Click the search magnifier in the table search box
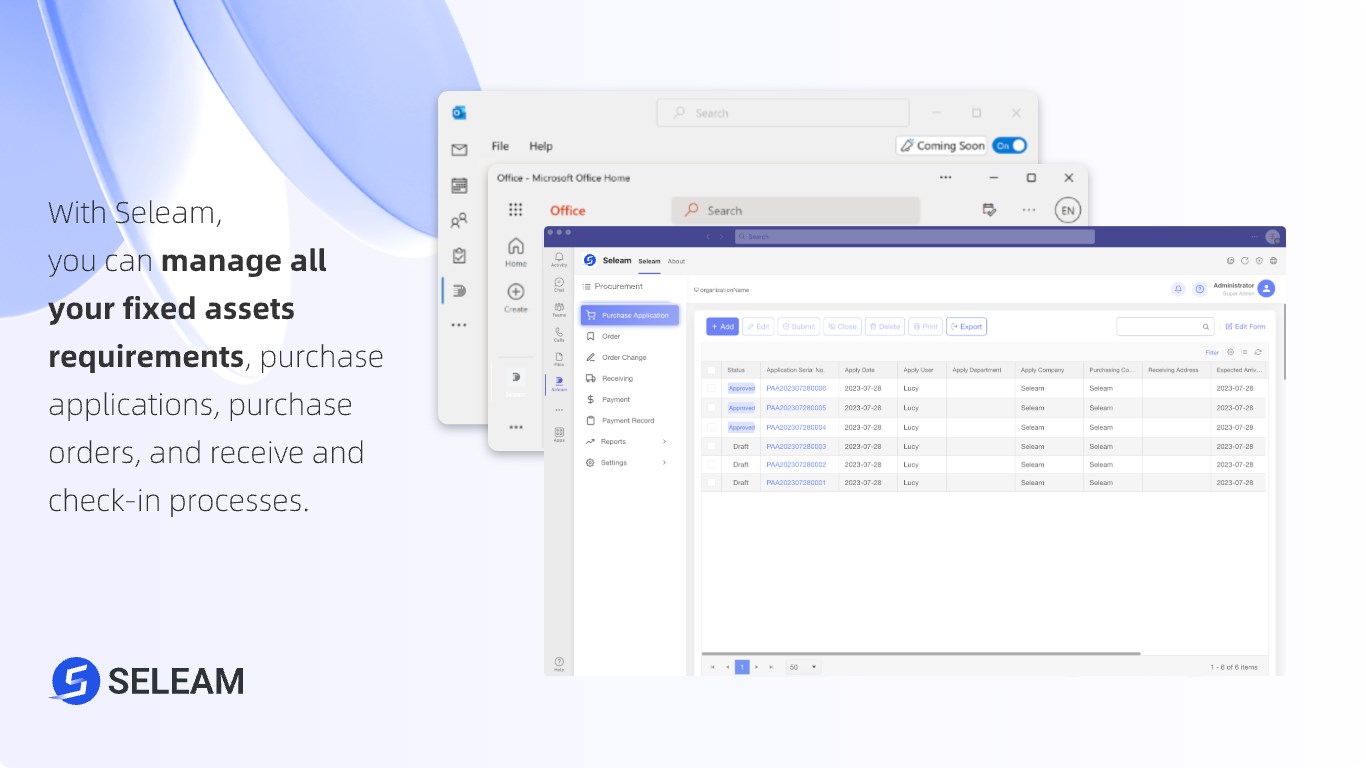This screenshot has width=1366, height=768. pos(1206,327)
